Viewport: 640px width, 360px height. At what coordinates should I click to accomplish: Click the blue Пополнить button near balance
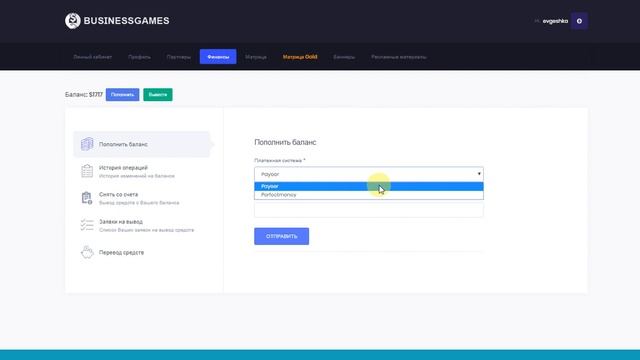click(122, 95)
